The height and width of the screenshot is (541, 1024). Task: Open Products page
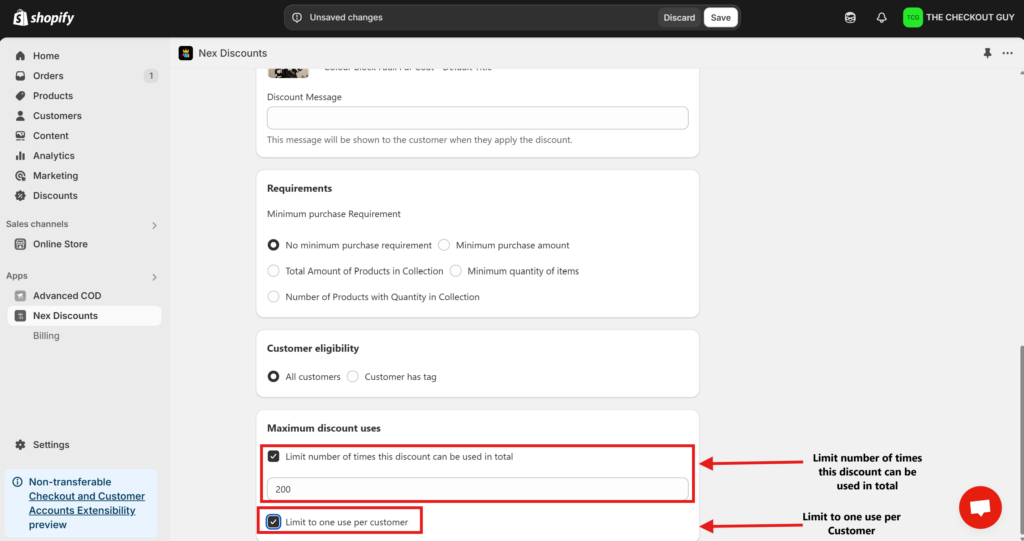click(x=53, y=96)
